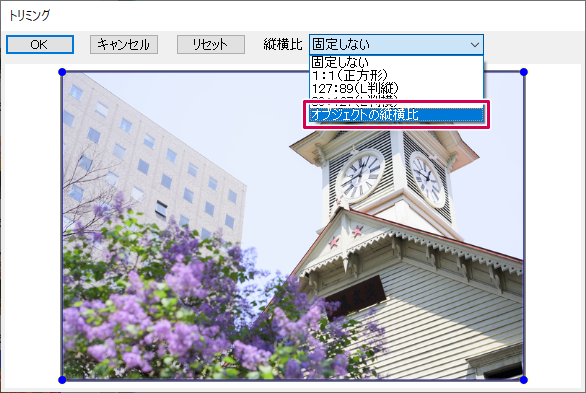Click the side clock face on the tower
The height and width of the screenshot is (393, 586).
click(x=428, y=180)
